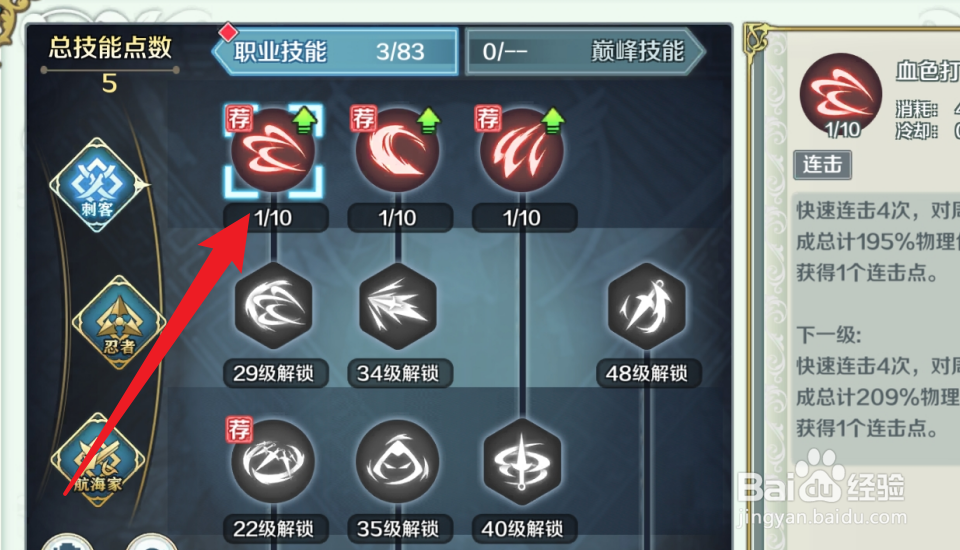The height and width of the screenshot is (550, 960).
Task: Click the locked dagger skill unlocking at 48级
Action: [647, 306]
